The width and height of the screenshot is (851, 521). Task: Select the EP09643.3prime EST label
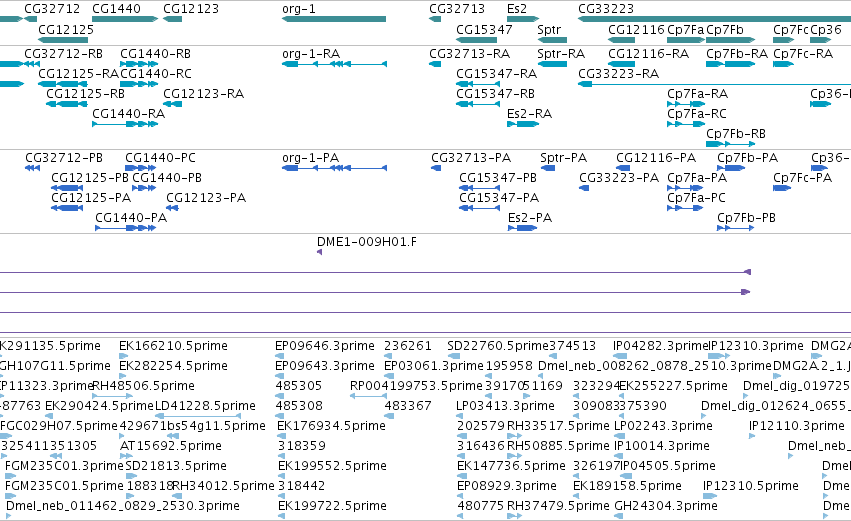(325, 366)
